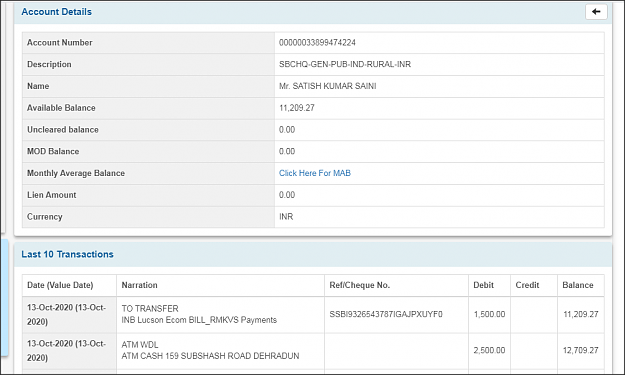Click the Last 10 Transactions heading
This screenshot has width=625, height=375.
[67, 254]
